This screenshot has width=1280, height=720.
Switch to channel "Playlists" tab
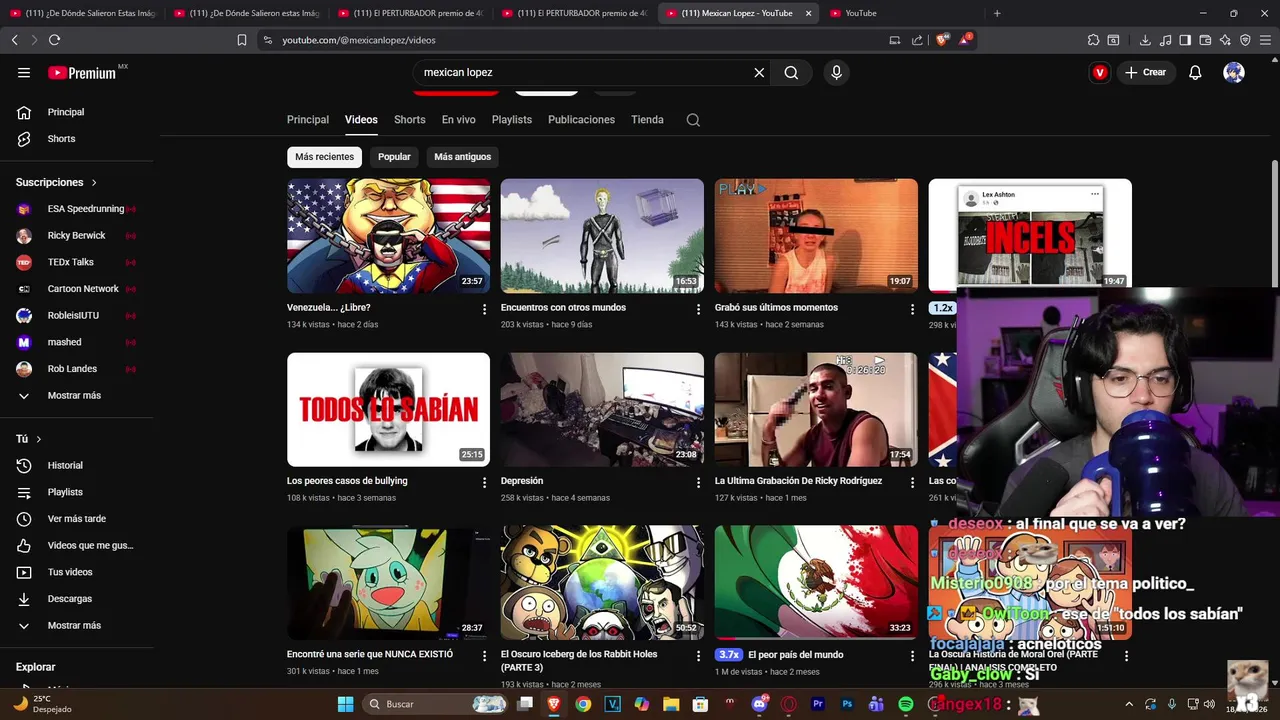[512, 120]
